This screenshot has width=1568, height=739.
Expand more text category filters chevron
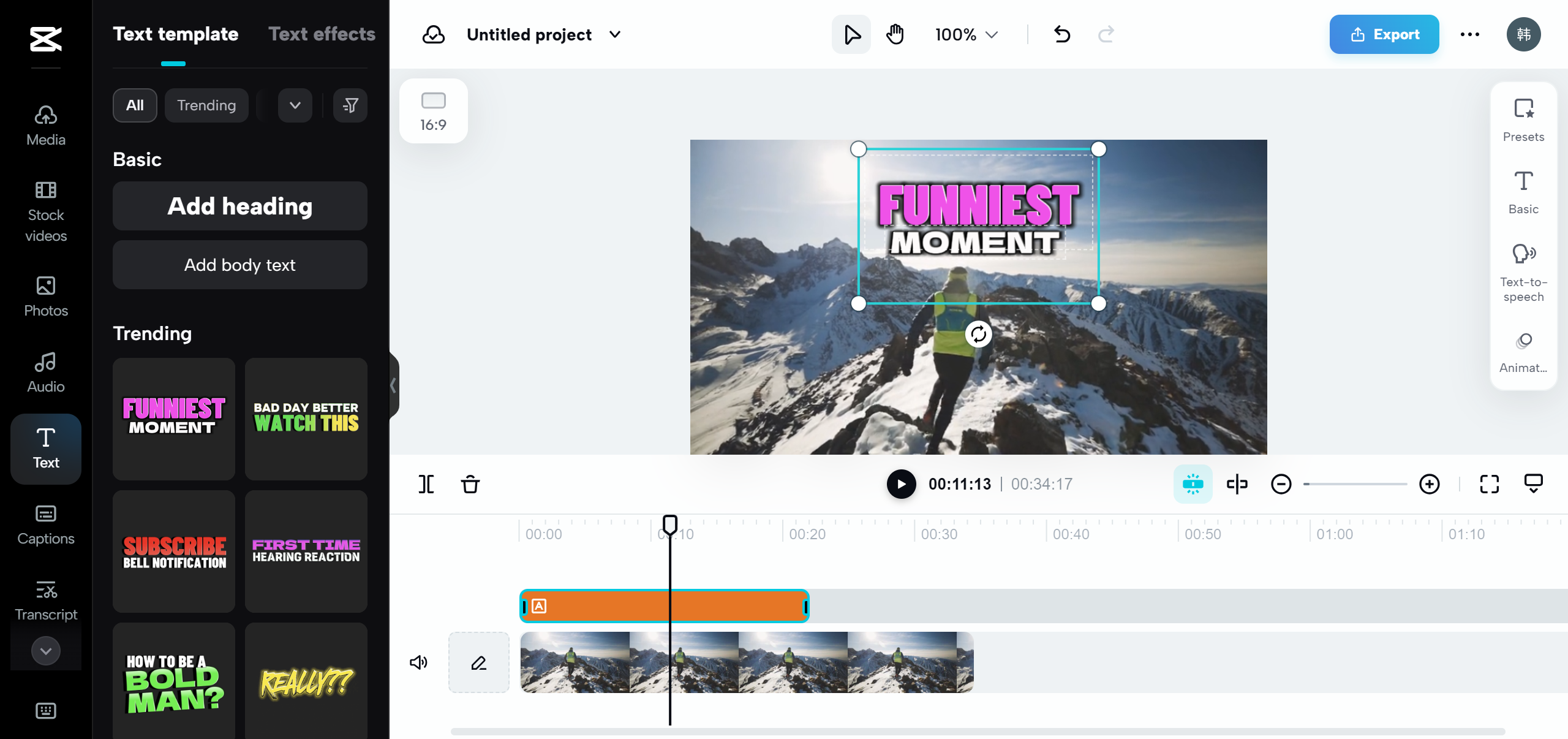click(x=295, y=105)
